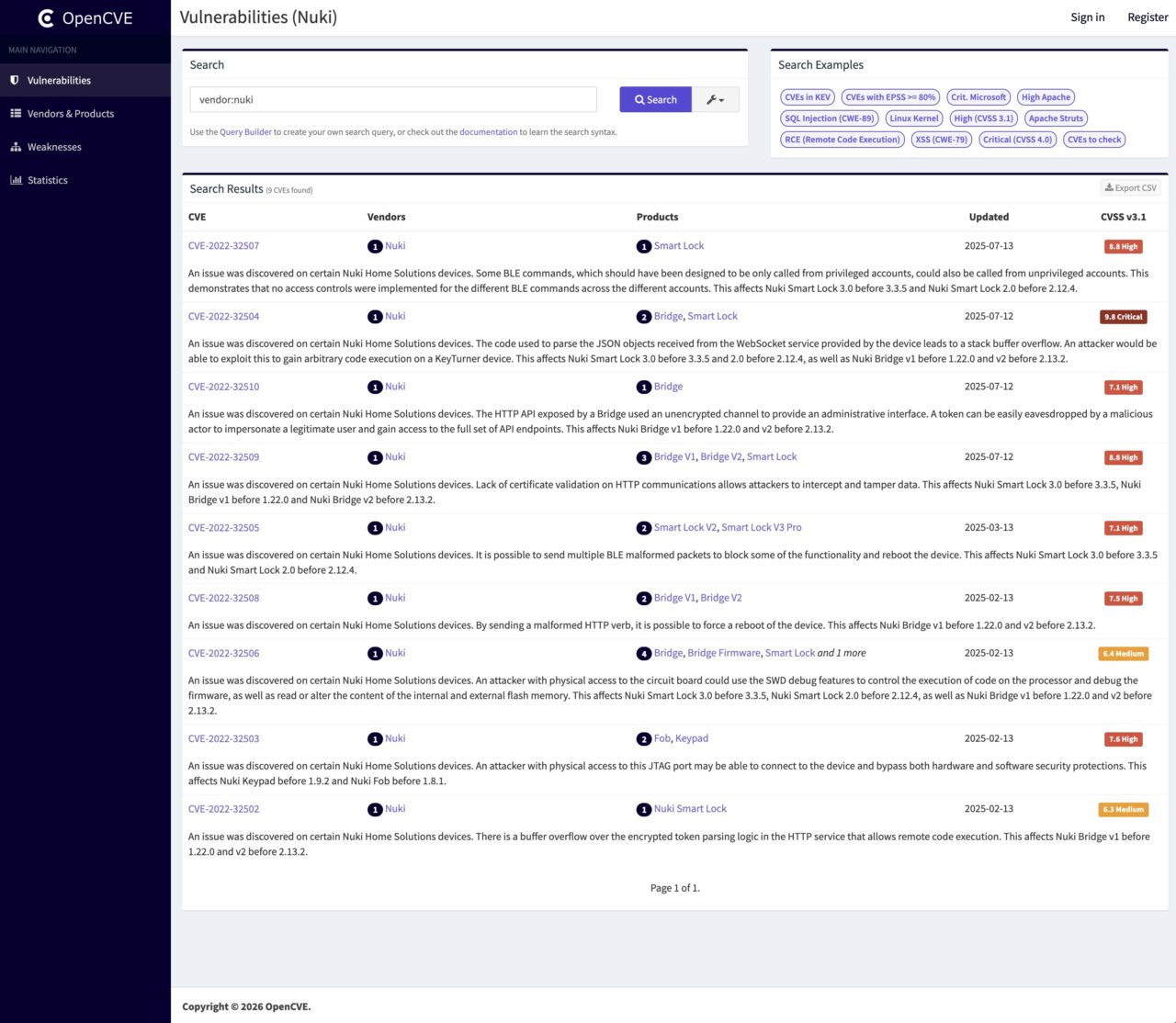Open the Query Builder link
Image resolution: width=1176 pixels, height=1023 pixels.
pyautogui.click(x=245, y=132)
